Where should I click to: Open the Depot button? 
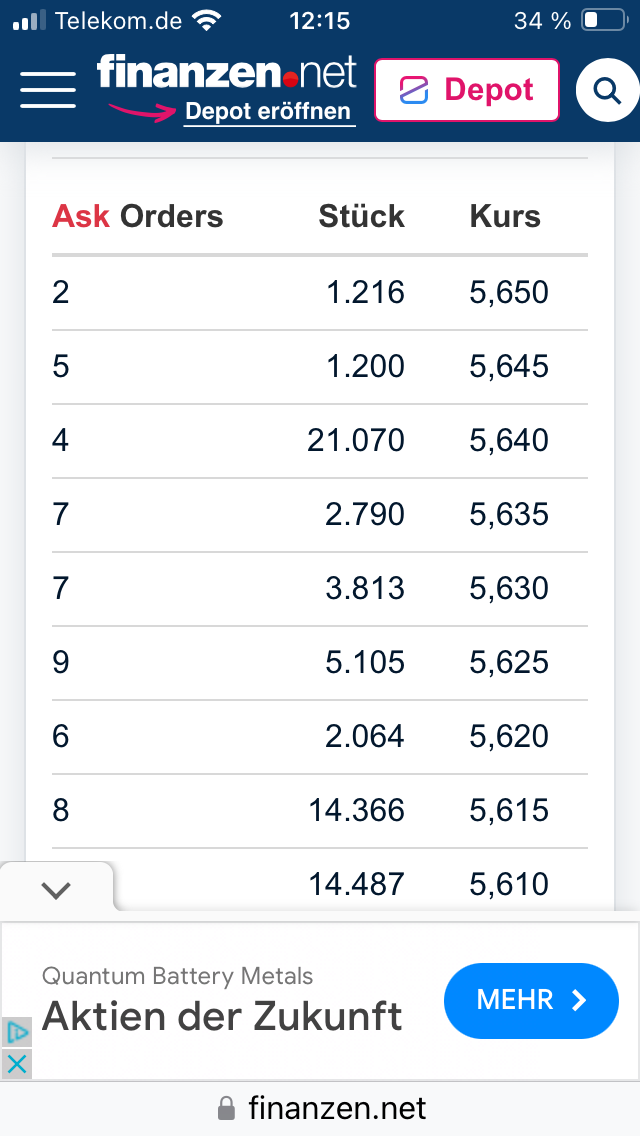coord(466,90)
